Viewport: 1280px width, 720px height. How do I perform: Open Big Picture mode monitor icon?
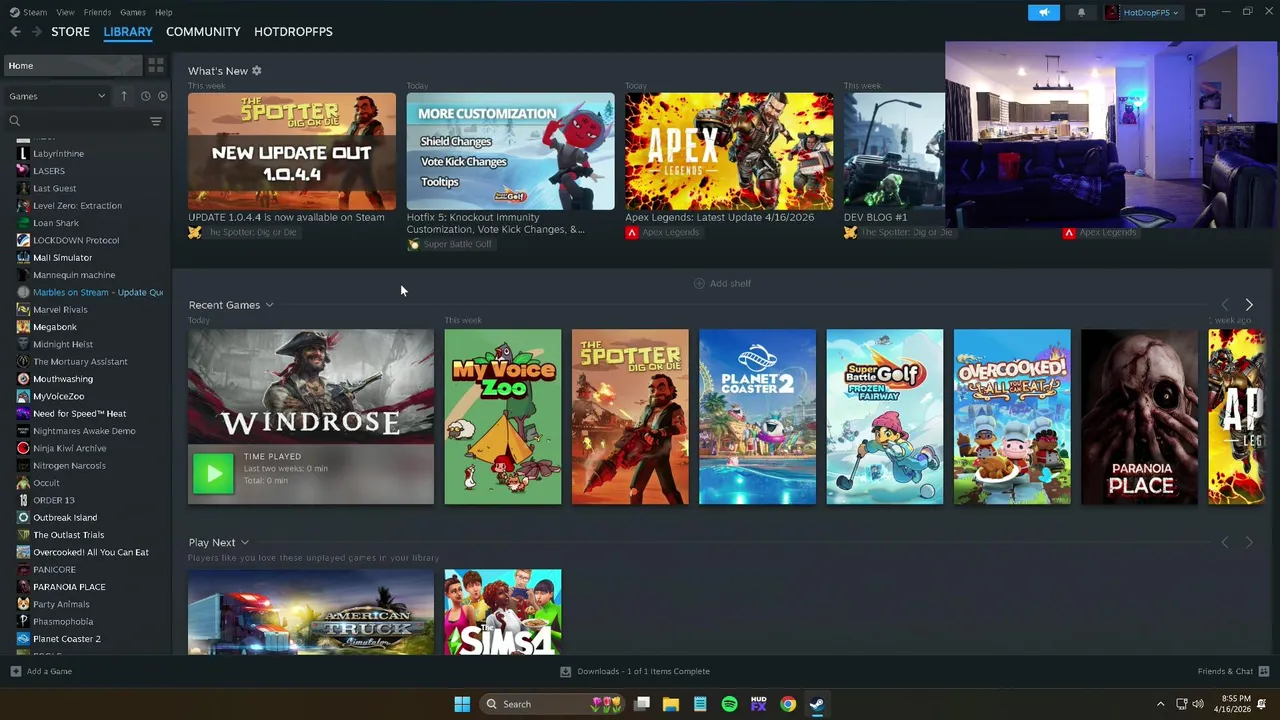coord(1200,12)
